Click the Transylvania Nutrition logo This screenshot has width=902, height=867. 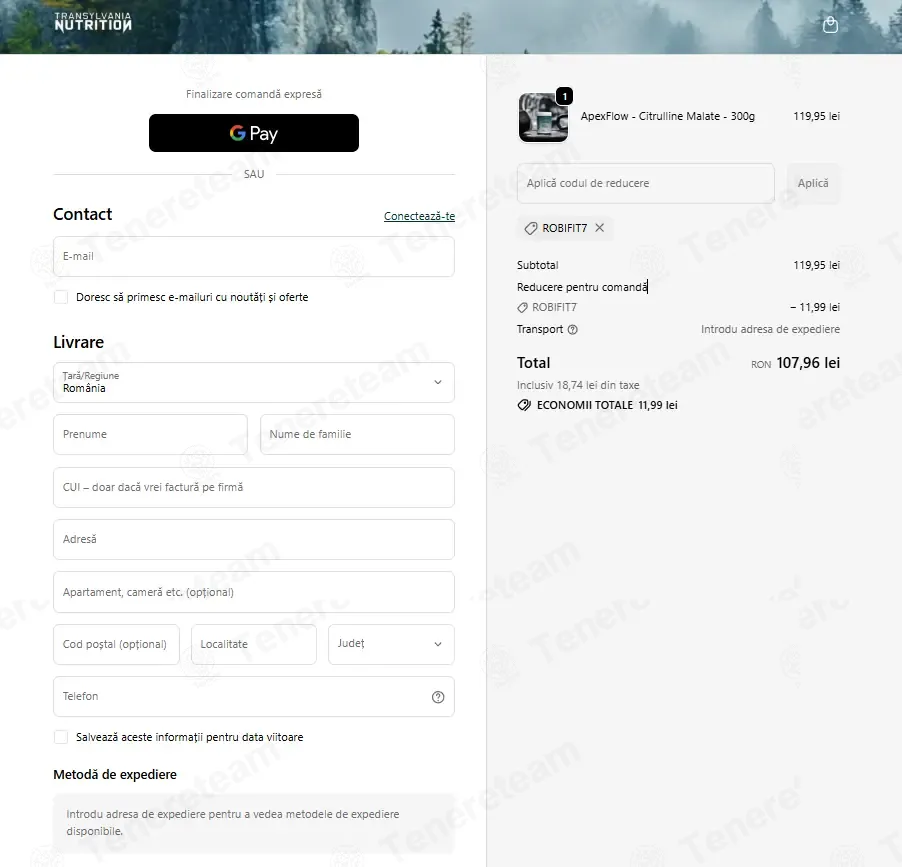click(x=93, y=22)
